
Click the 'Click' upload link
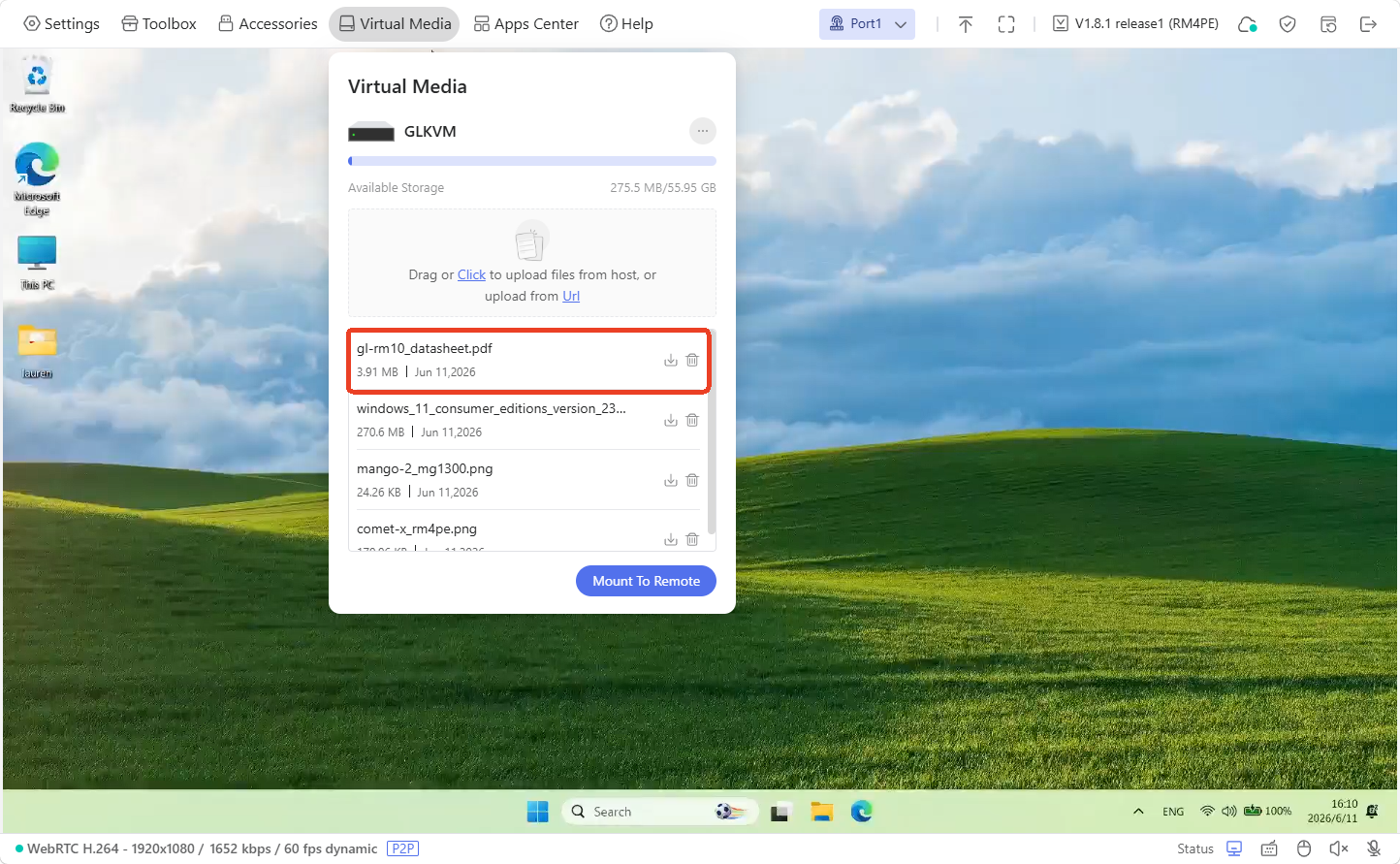click(x=471, y=274)
